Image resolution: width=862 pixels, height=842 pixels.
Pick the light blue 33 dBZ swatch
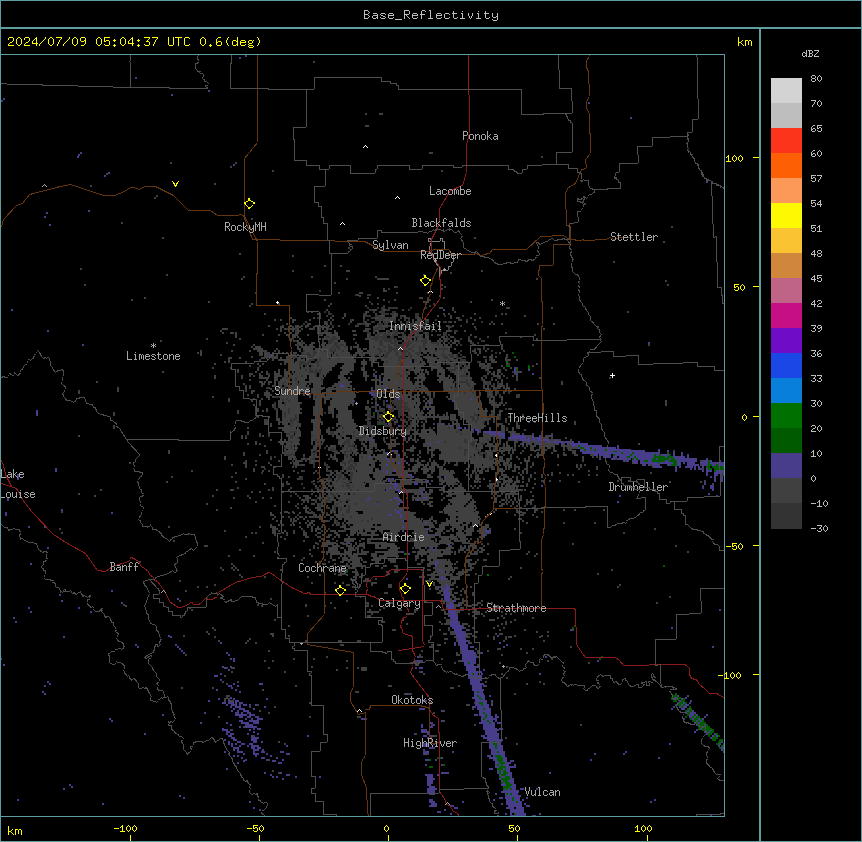pos(786,390)
